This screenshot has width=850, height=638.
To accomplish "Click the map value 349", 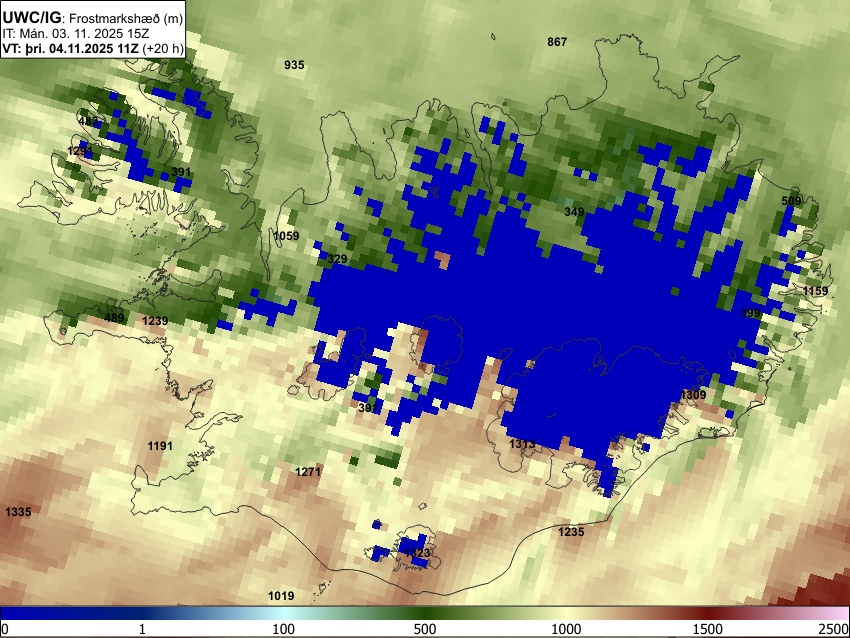I will (575, 212).
